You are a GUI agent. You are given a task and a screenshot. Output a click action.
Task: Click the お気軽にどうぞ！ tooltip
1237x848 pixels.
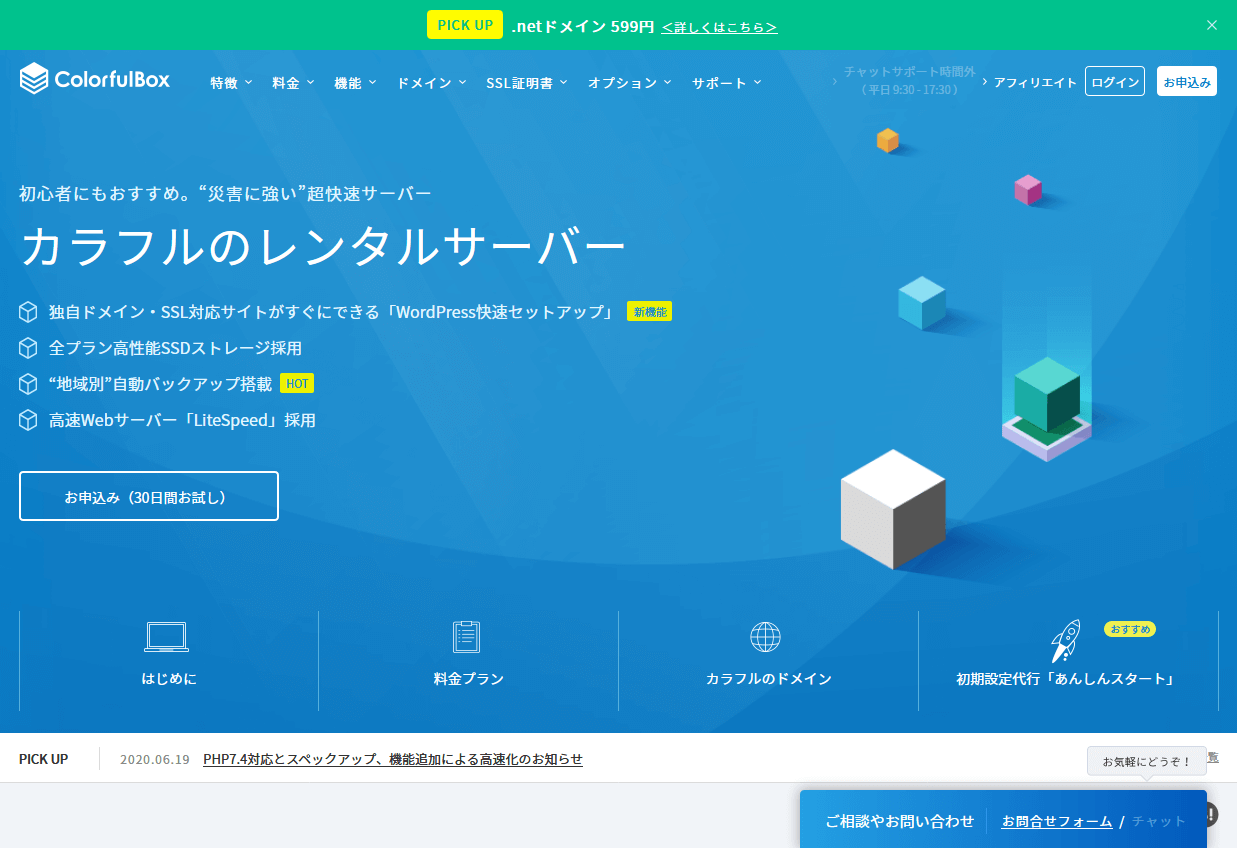pos(1147,761)
